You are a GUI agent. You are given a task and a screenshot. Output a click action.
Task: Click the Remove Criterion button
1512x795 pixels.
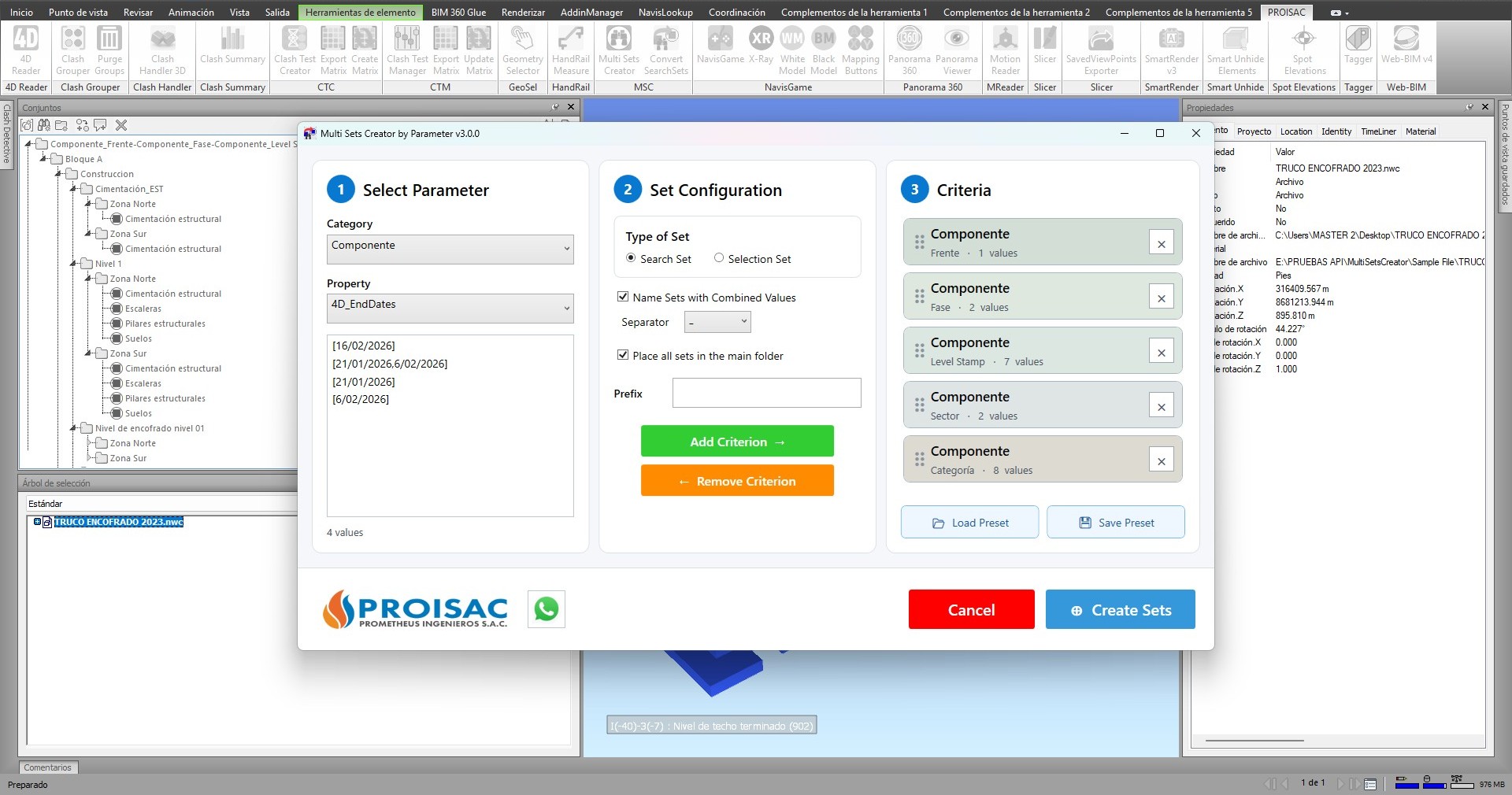click(737, 481)
